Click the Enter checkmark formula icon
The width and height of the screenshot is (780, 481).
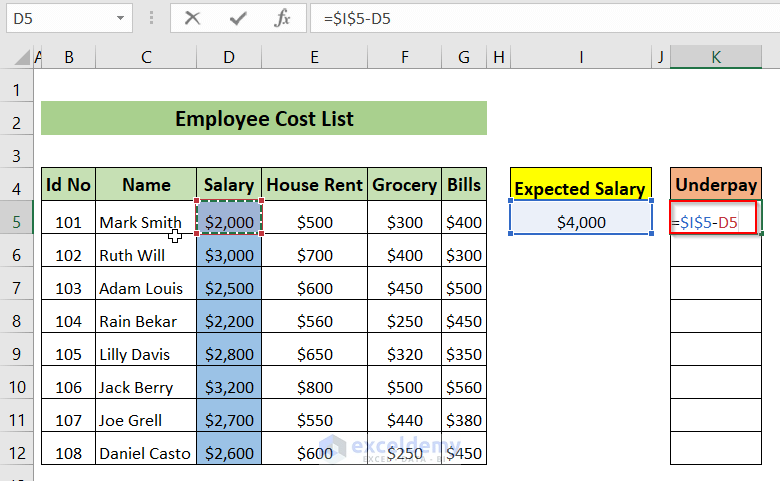pyautogui.click(x=238, y=18)
